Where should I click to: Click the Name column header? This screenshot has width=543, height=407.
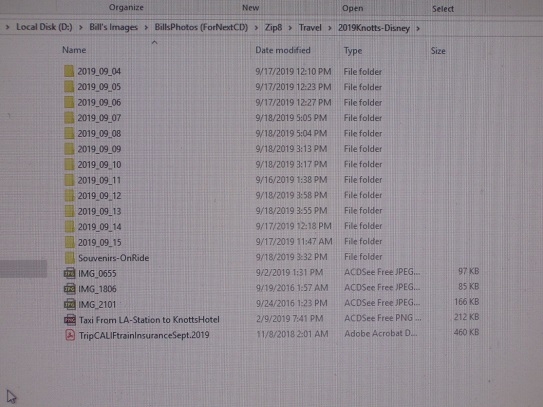click(x=74, y=50)
